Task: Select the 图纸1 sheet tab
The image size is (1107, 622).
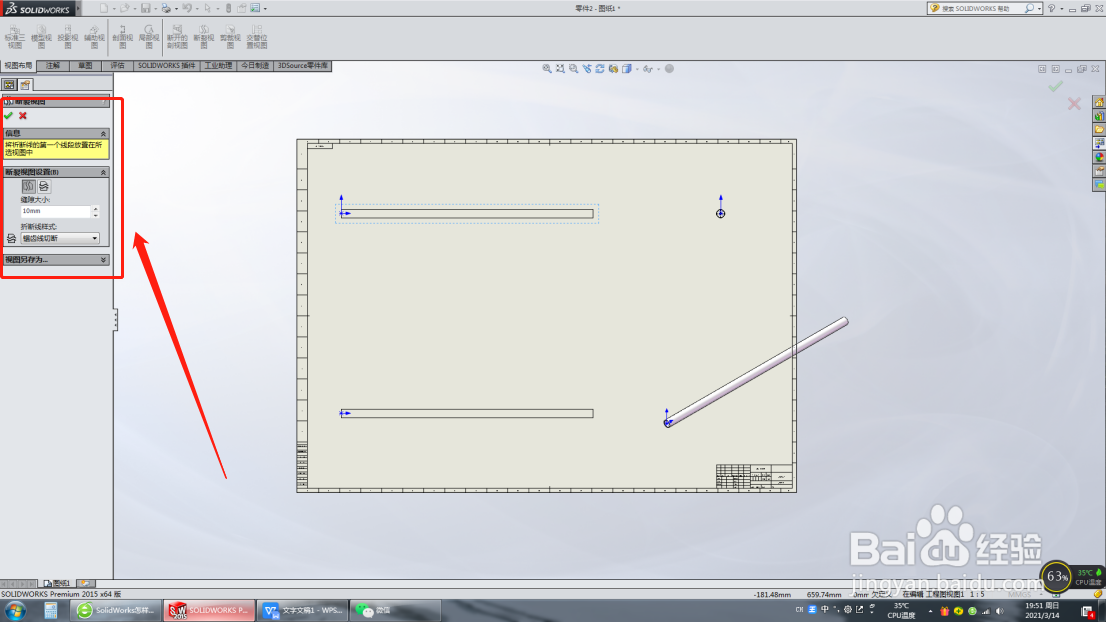Action: [56, 583]
